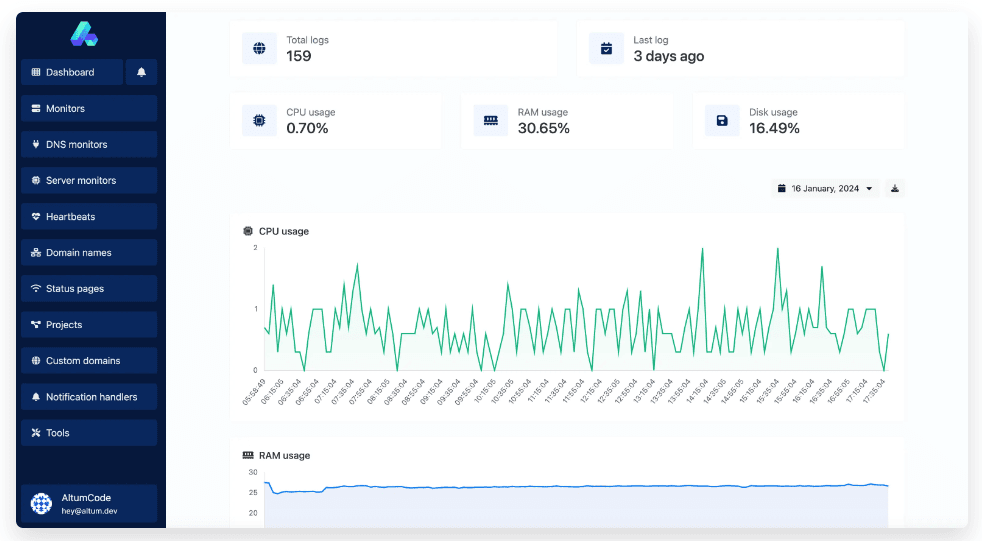Viewport: 982px width, 541px height.
Task: Open Status pages from sidebar
Action: click(88, 288)
